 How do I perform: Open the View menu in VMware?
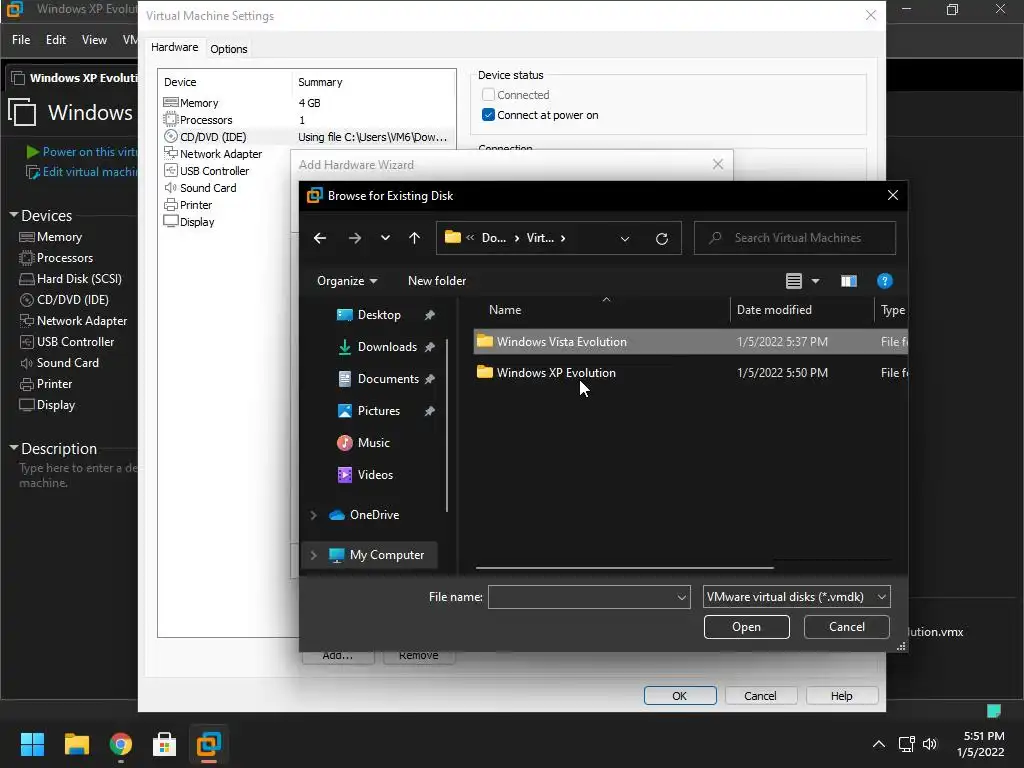click(94, 40)
